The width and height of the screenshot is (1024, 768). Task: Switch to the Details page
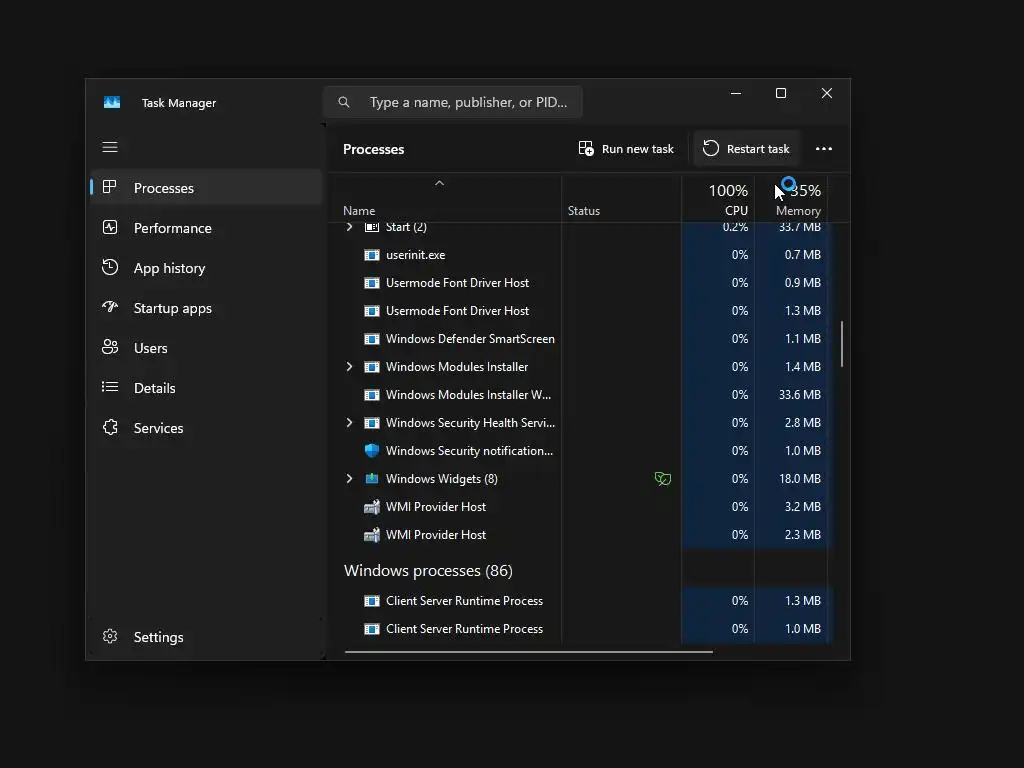coord(206,388)
